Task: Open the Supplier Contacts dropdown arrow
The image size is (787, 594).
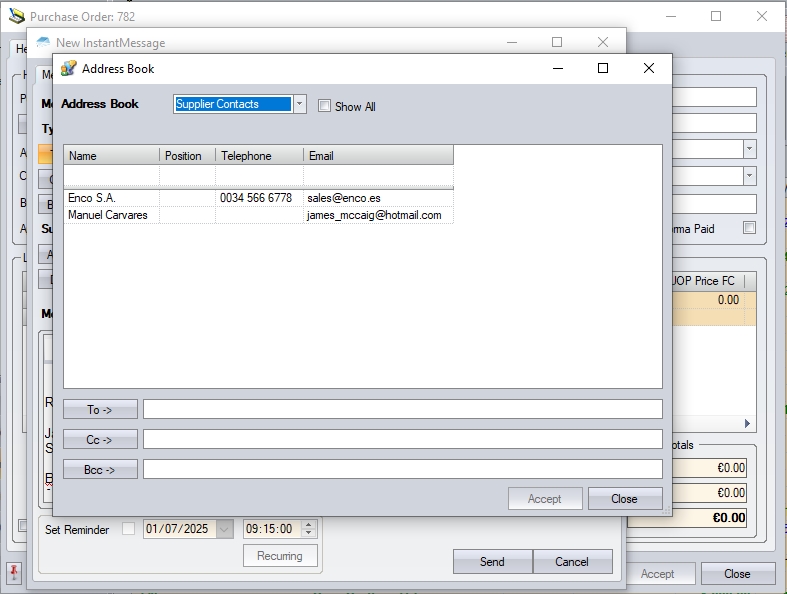Action: coord(299,104)
